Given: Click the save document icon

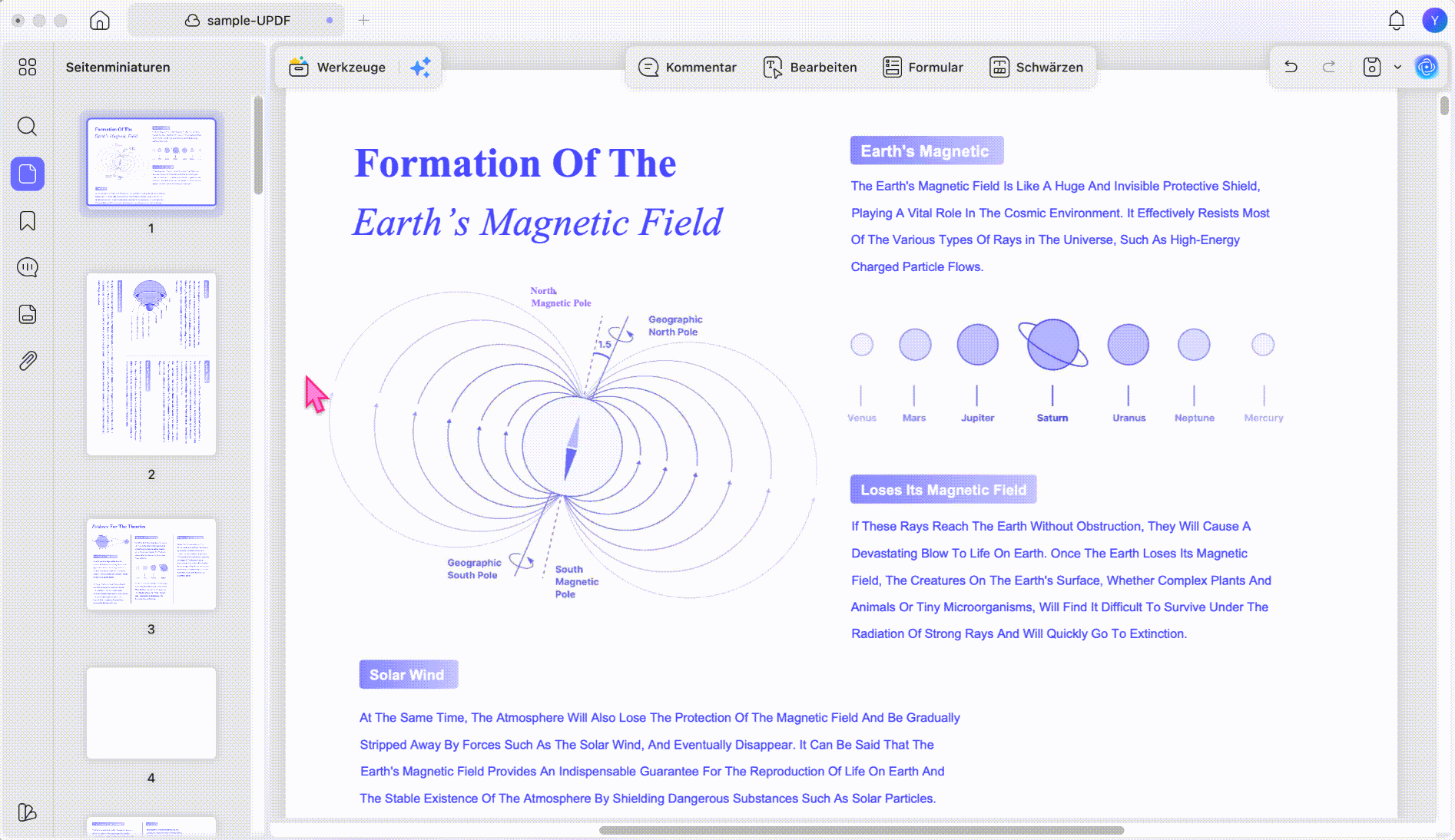Looking at the screenshot, I should click(1372, 68).
